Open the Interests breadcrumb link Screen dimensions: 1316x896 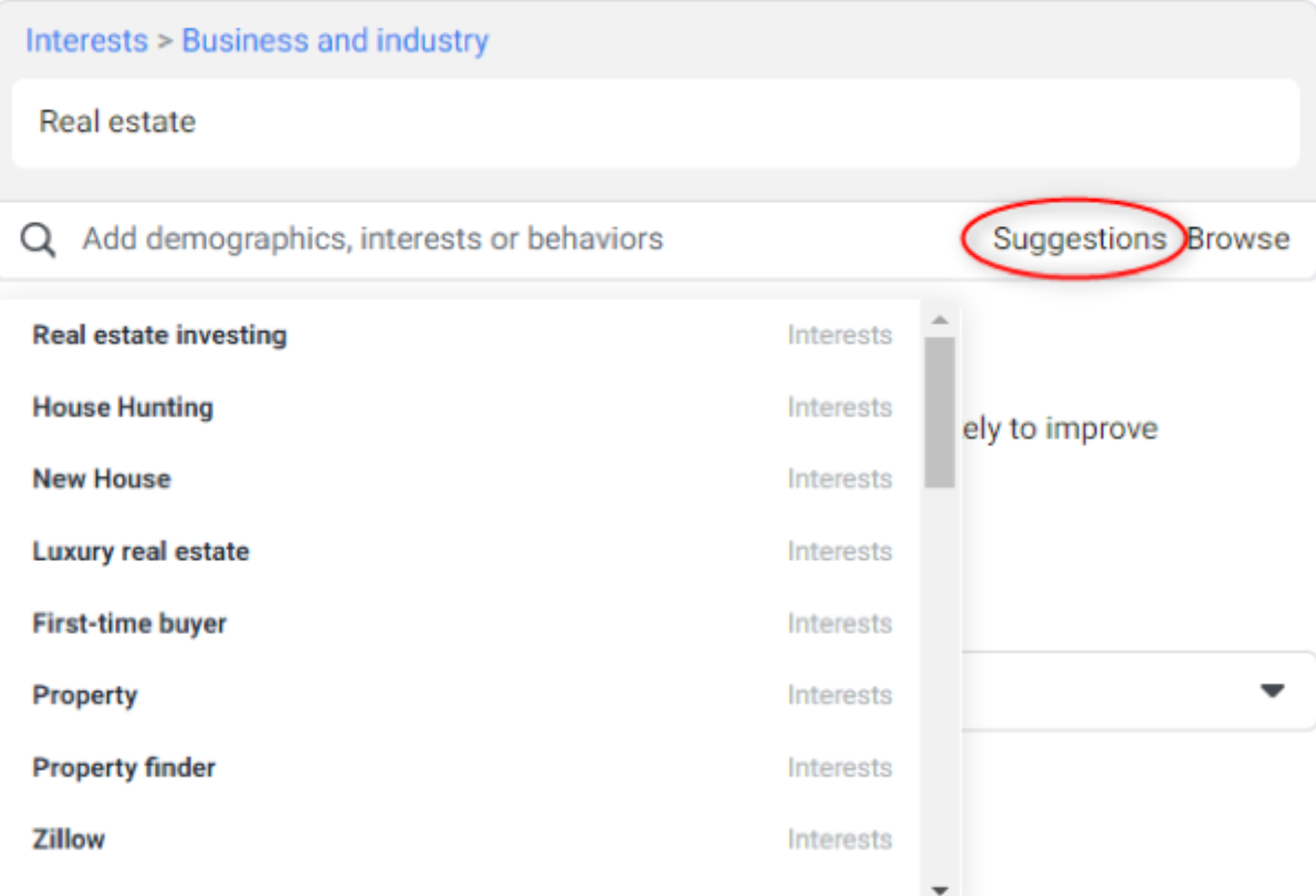[x=87, y=41]
